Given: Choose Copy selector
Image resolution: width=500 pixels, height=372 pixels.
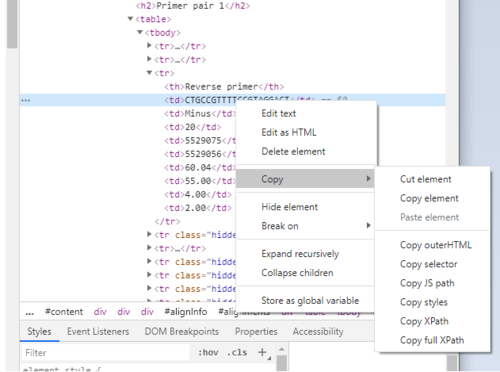Looking at the screenshot, I should click(x=428, y=264).
